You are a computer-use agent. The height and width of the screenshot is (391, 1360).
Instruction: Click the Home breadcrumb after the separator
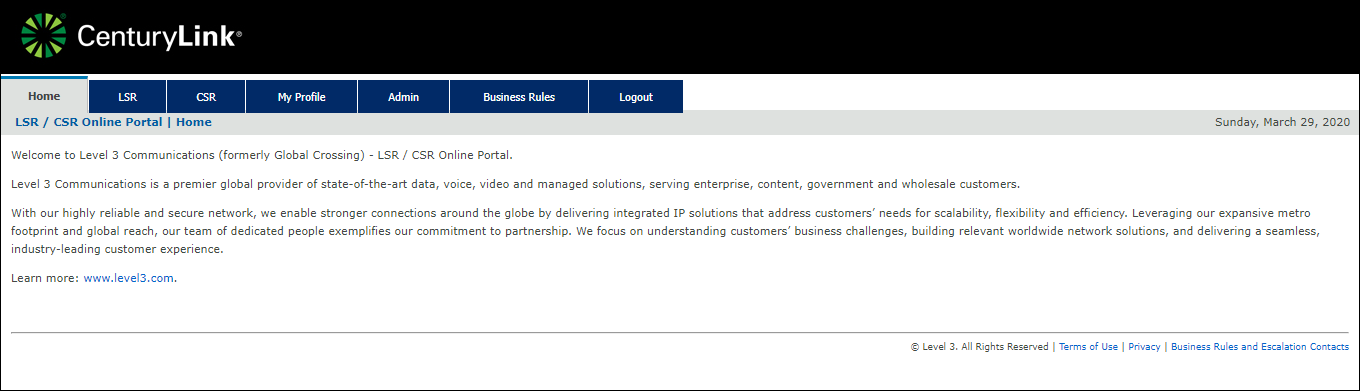194,122
